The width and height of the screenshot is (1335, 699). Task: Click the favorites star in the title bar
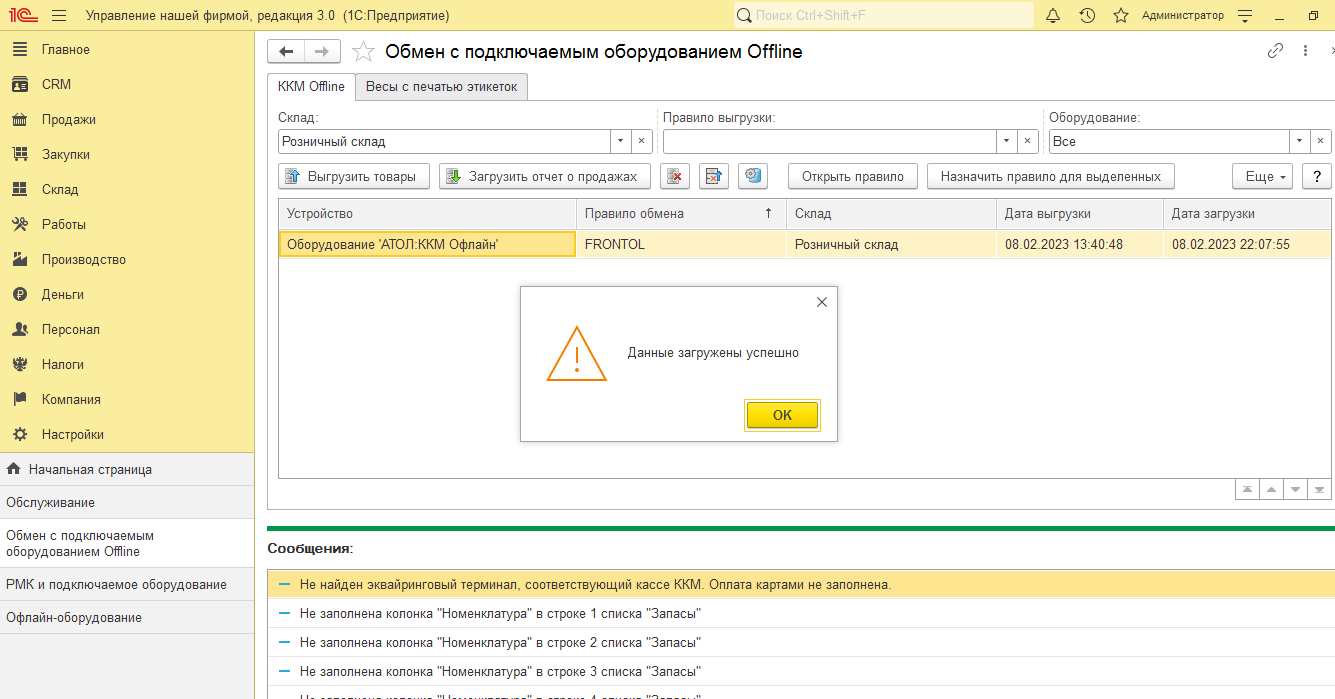[1121, 16]
